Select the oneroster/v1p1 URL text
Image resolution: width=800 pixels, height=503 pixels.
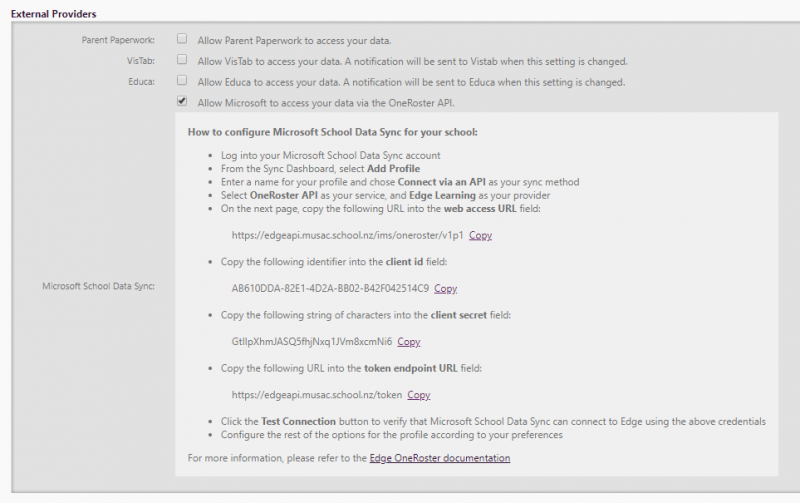pyautogui.click(x=347, y=235)
